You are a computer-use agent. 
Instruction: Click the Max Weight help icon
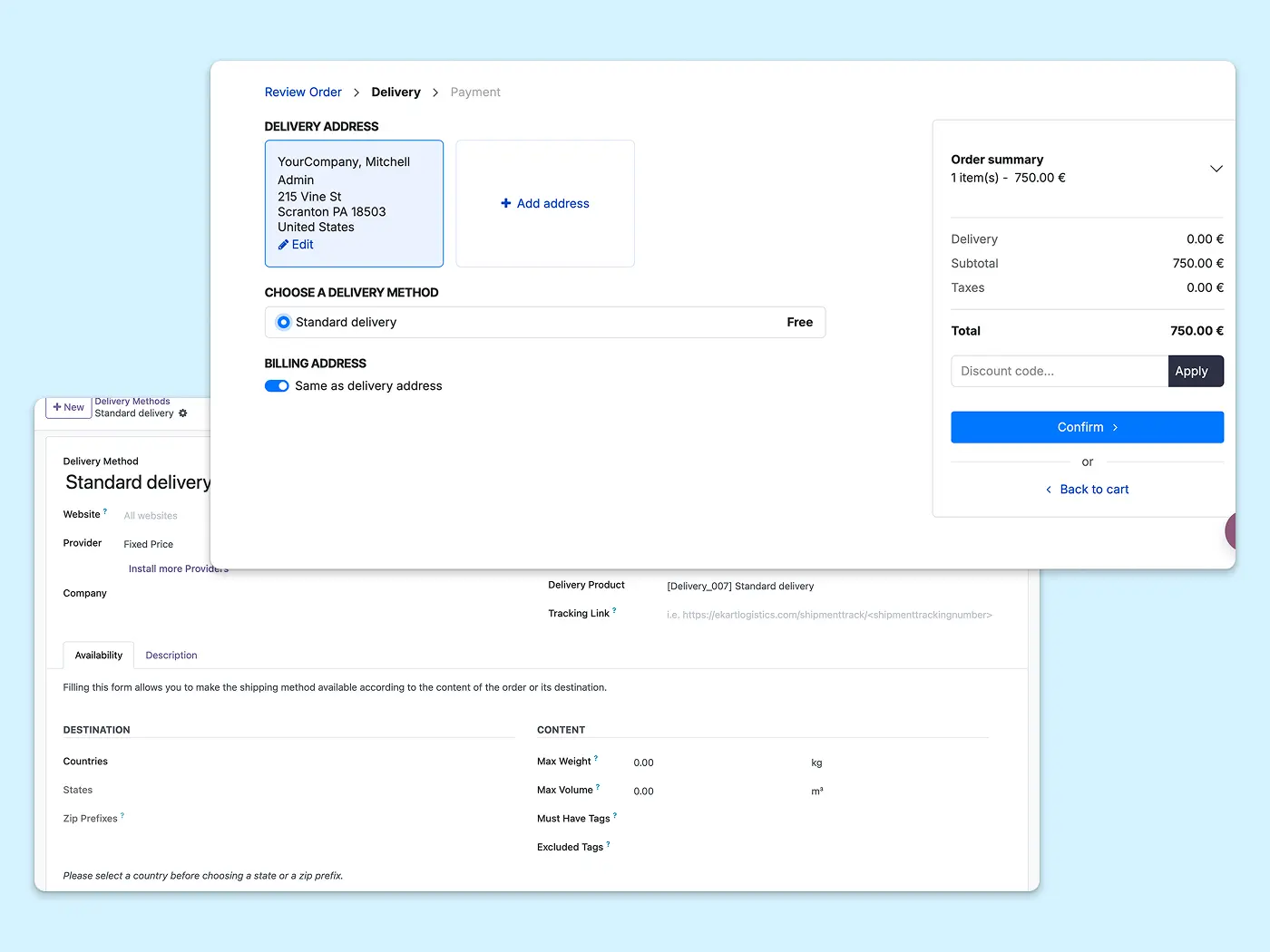pos(596,758)
